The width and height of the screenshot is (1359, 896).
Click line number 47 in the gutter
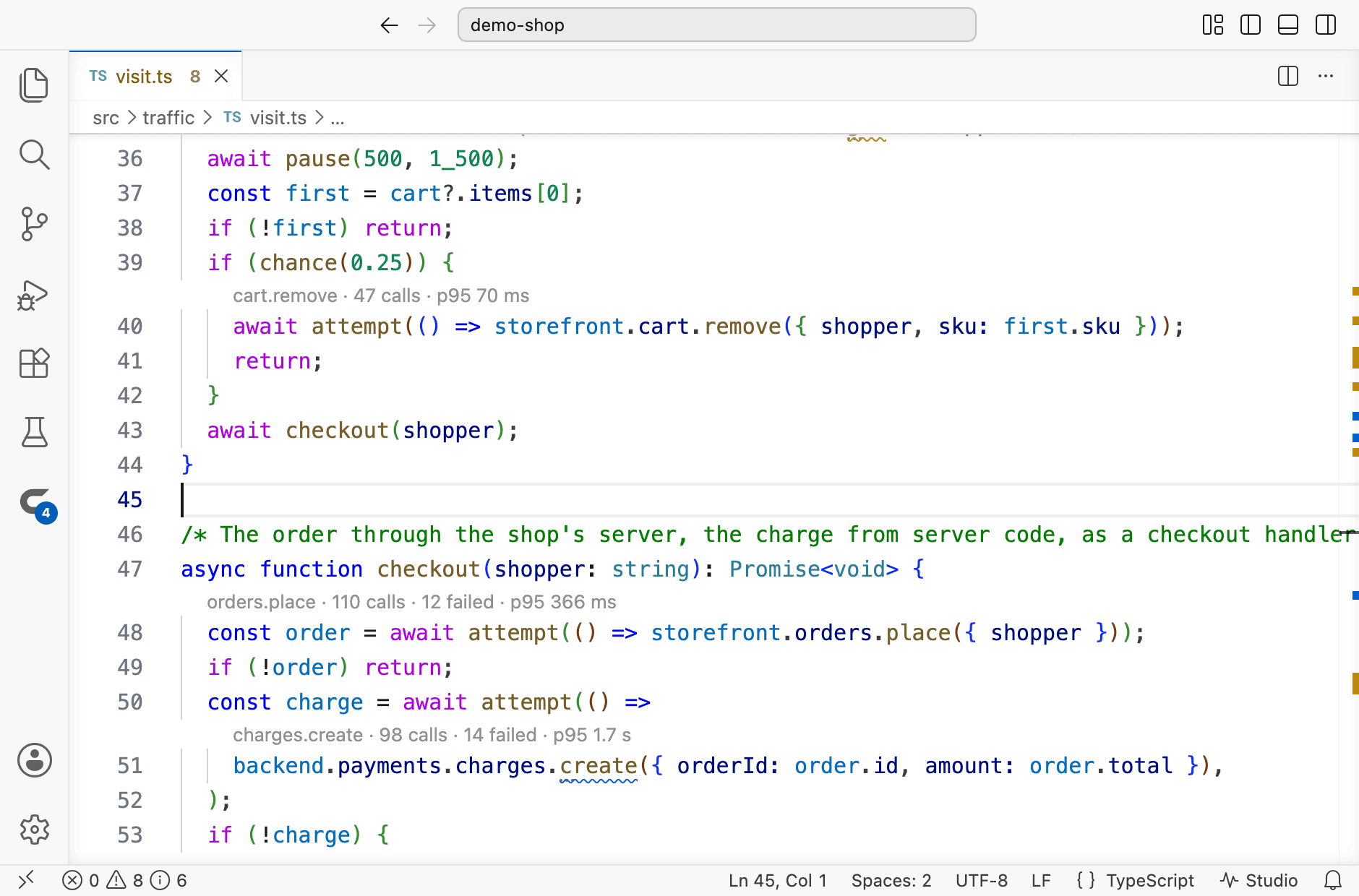(130, 569)
